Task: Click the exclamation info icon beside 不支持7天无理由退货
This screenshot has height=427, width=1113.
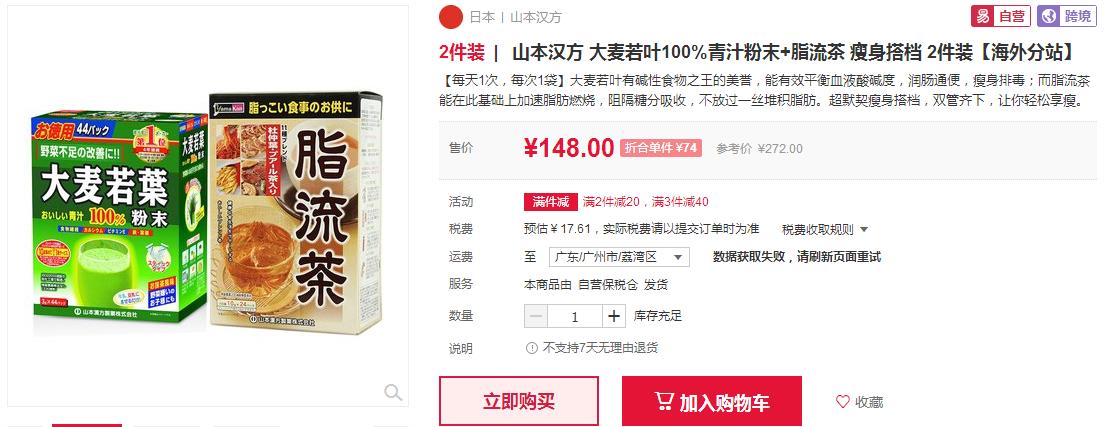Action: 532,348
